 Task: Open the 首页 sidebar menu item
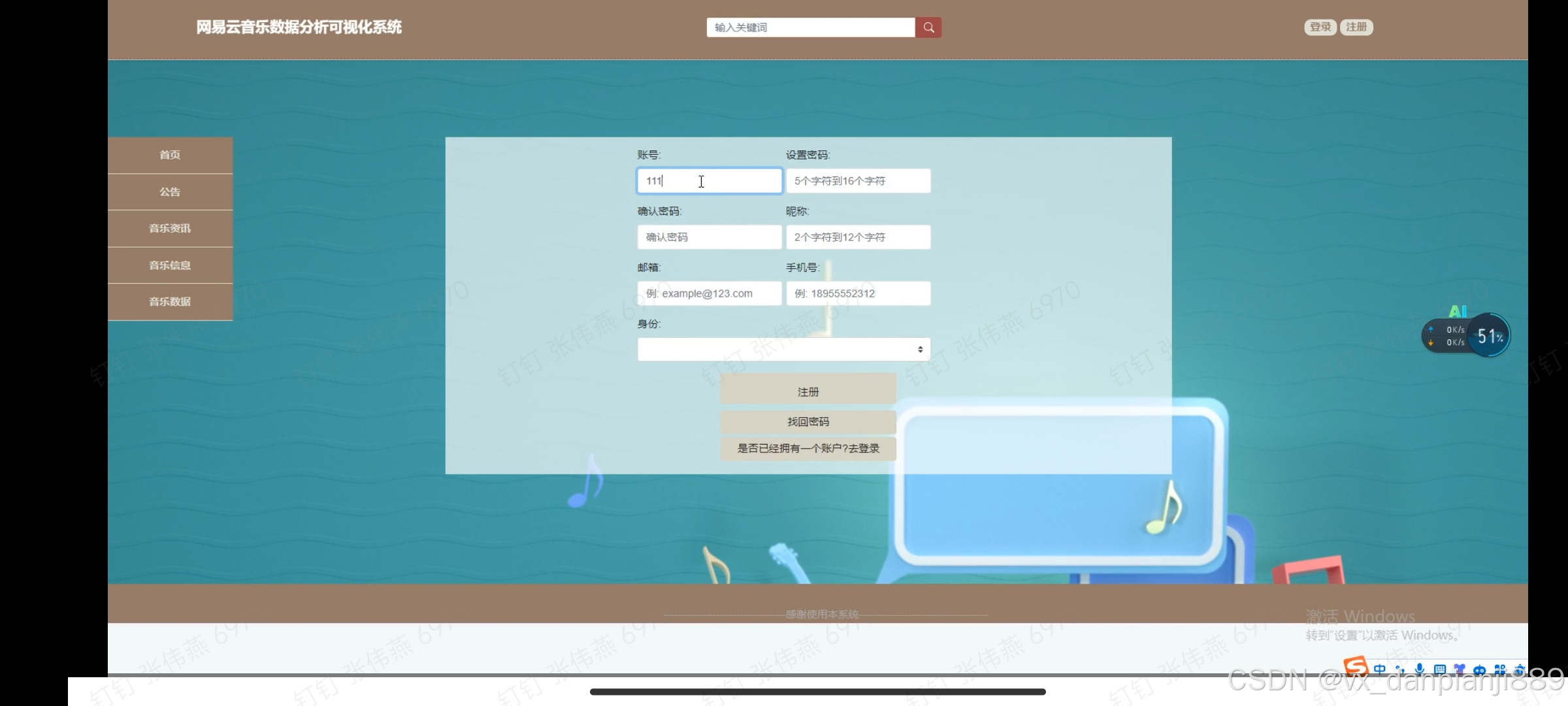click(170, 155)
